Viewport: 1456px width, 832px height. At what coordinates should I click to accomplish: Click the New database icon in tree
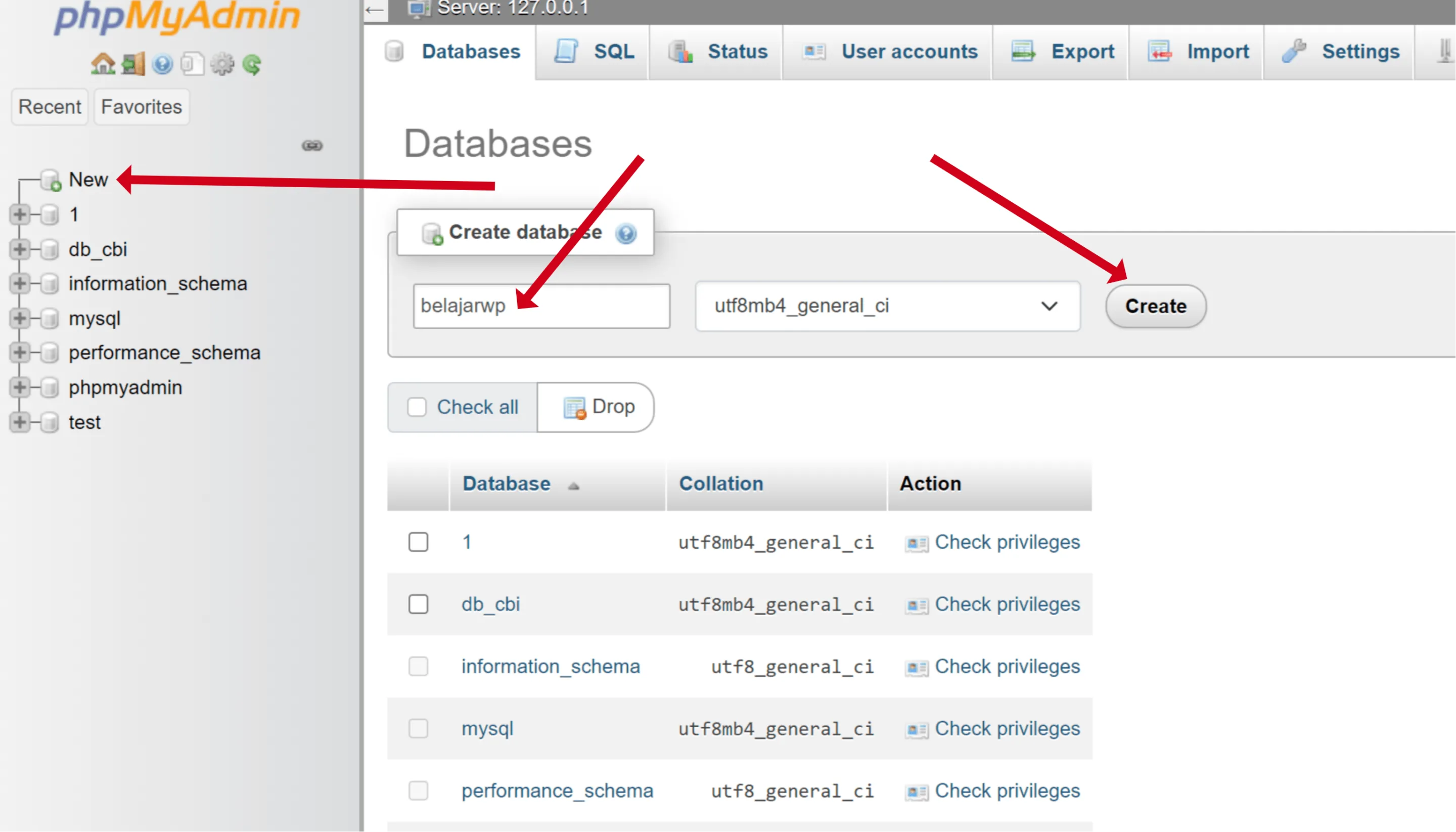(51, 180)
